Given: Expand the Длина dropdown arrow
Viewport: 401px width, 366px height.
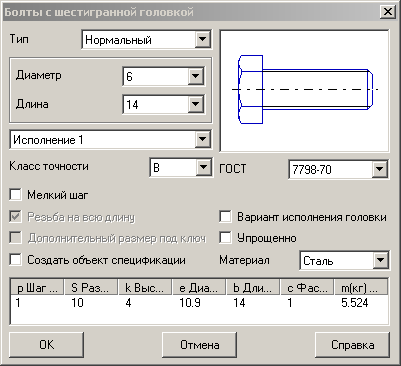Looking at the screenshot, I should coord(196,105).
